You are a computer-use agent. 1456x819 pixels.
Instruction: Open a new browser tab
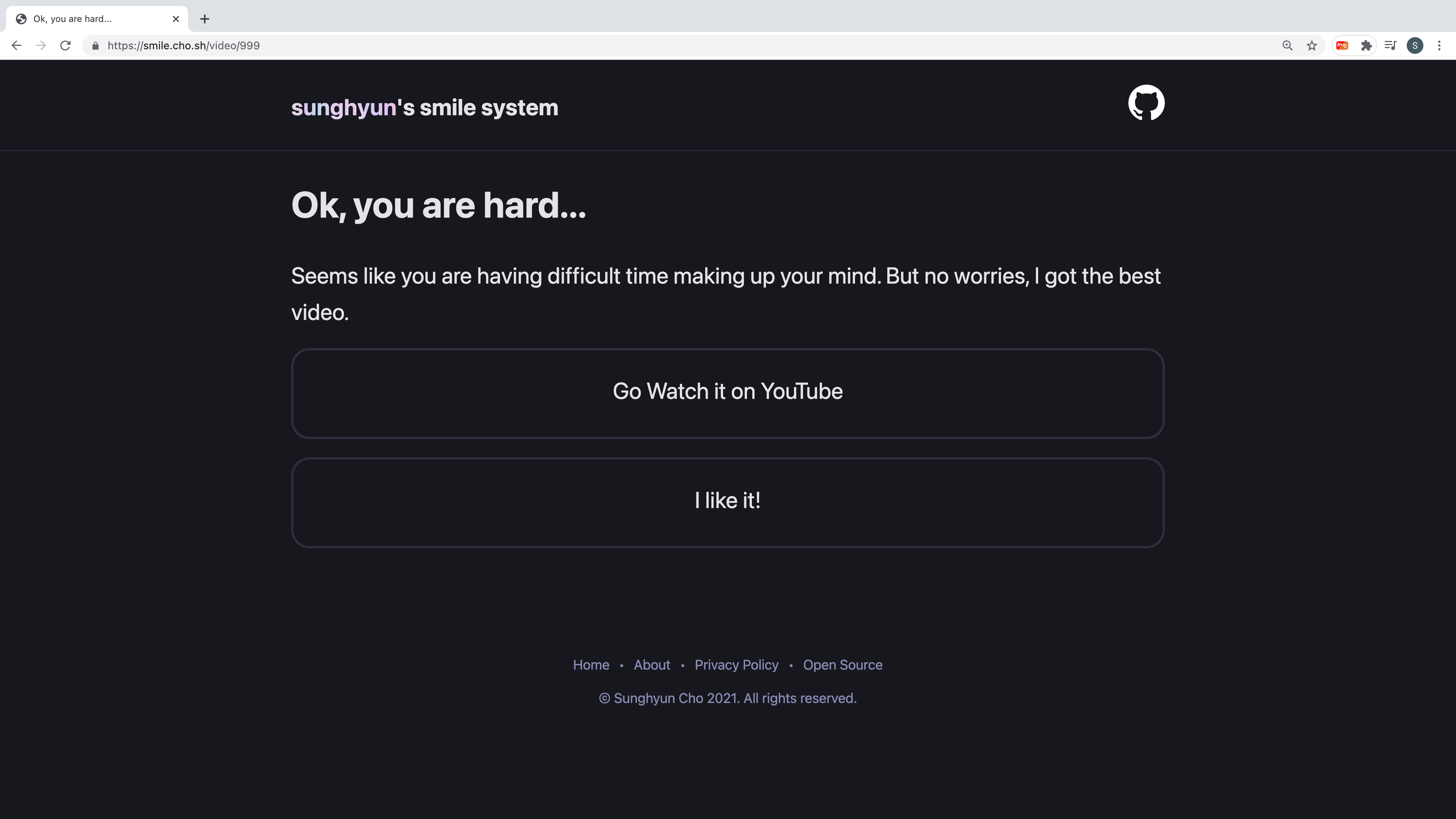[205, 19]
